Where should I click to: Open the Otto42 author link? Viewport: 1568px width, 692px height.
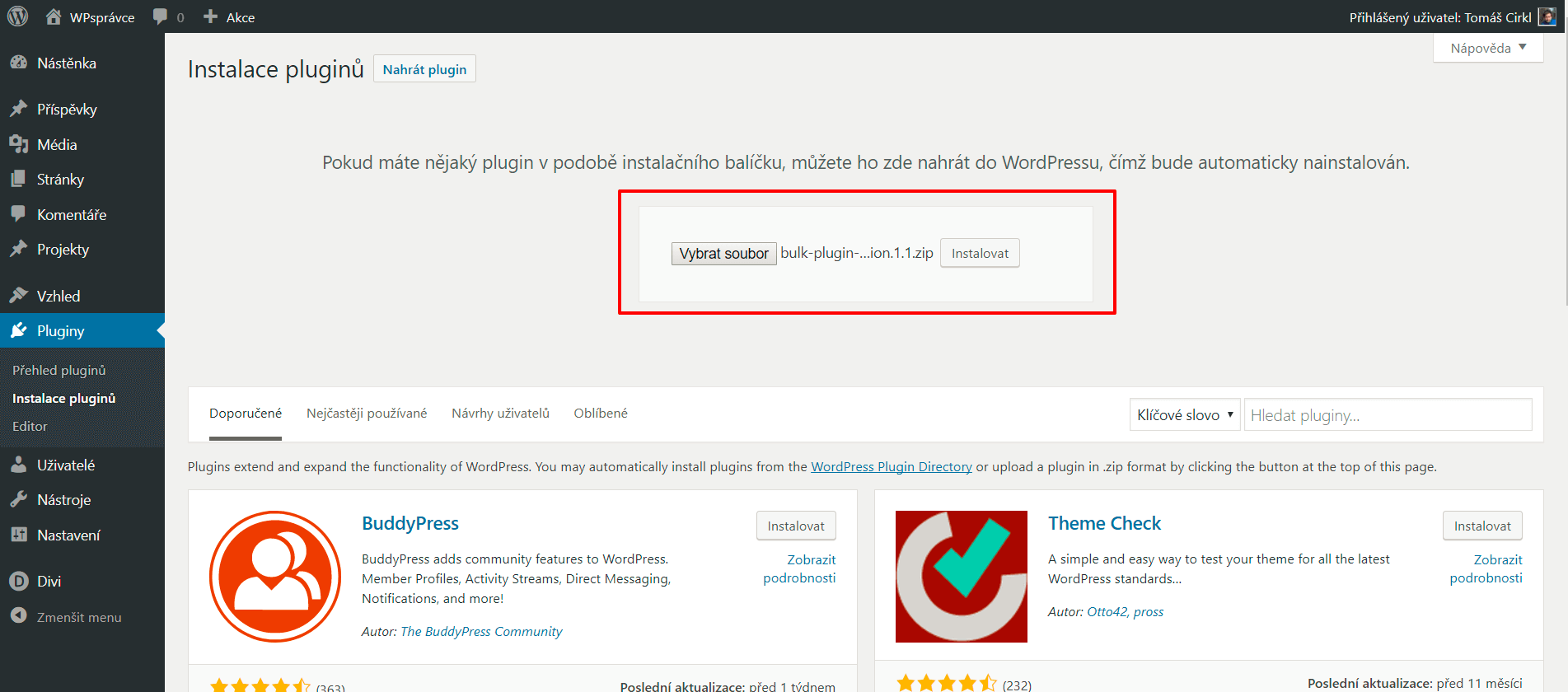tap(1107, 611)
